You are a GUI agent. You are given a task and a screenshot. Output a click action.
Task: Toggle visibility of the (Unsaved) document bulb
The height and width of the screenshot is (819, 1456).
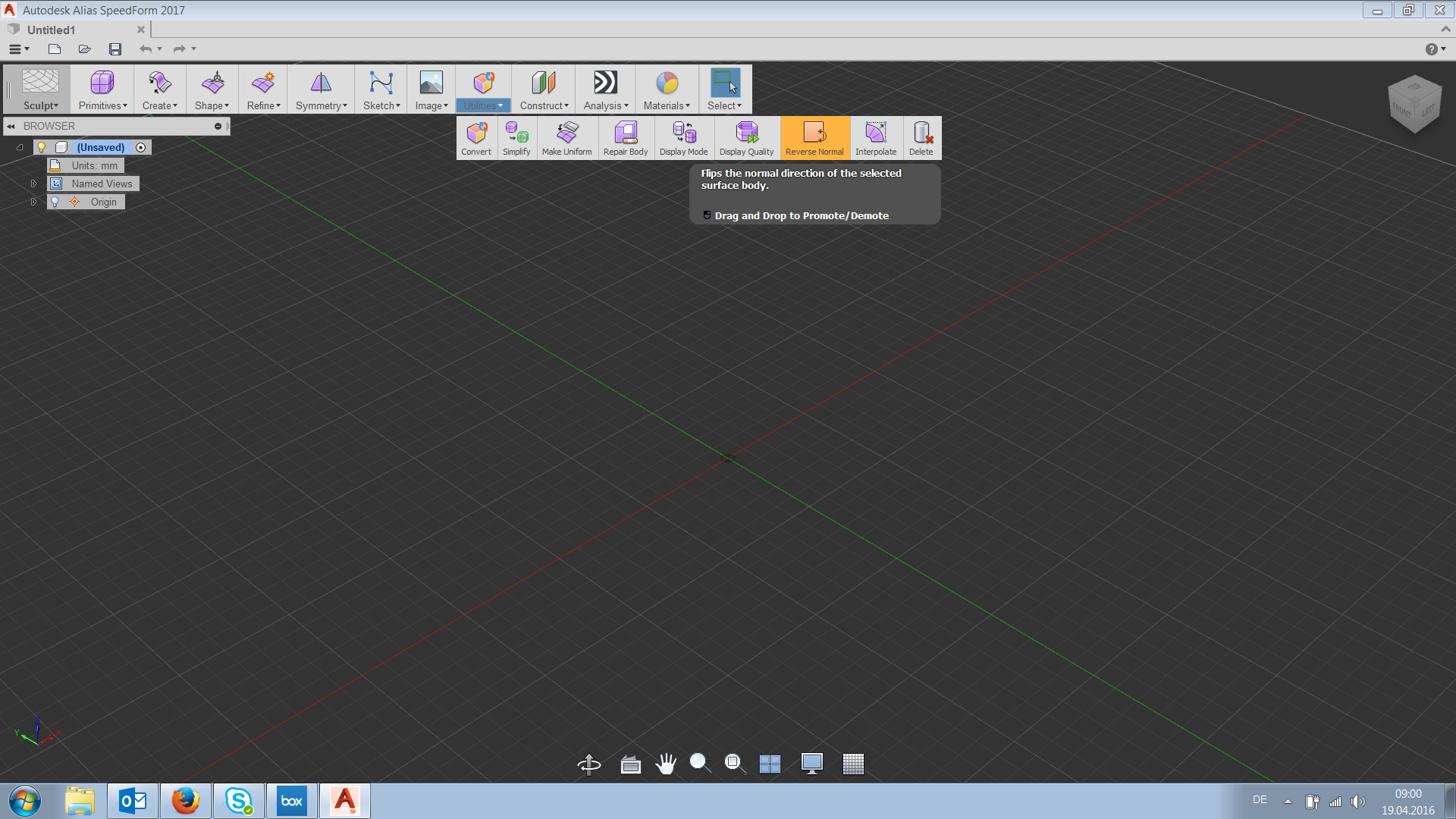tap(42, 147)
